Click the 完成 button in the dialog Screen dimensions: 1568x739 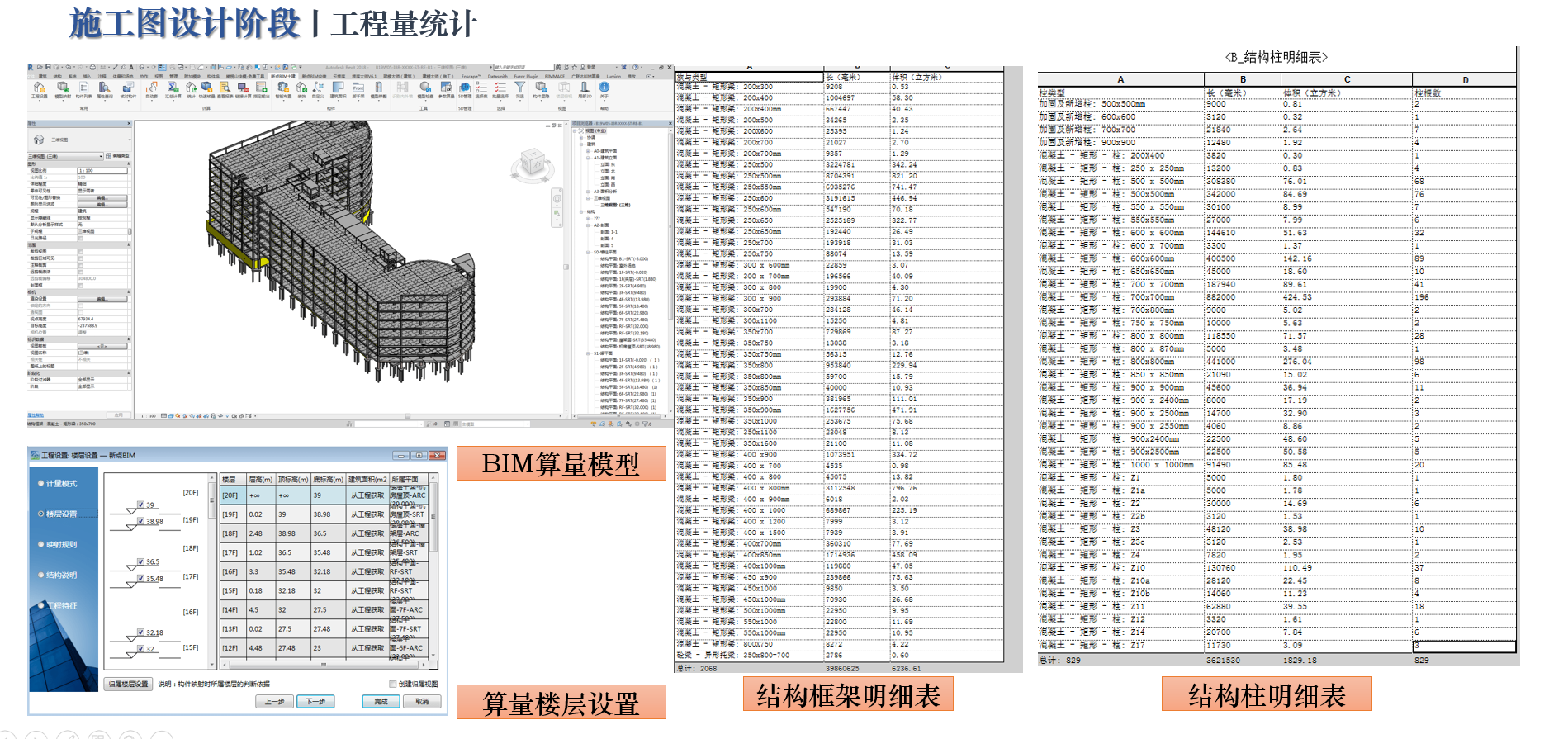381,701
